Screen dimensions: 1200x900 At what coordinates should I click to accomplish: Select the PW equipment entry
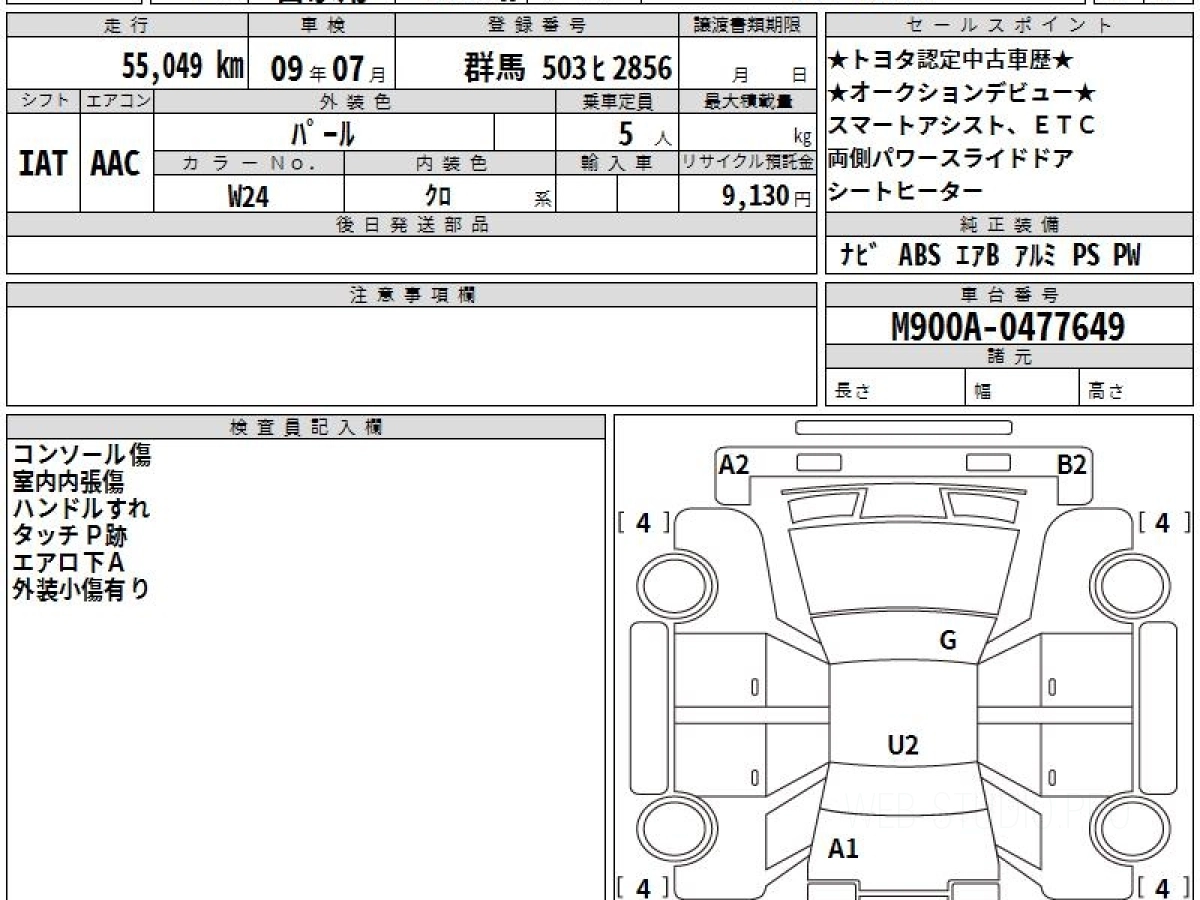tap(1127, 255)
